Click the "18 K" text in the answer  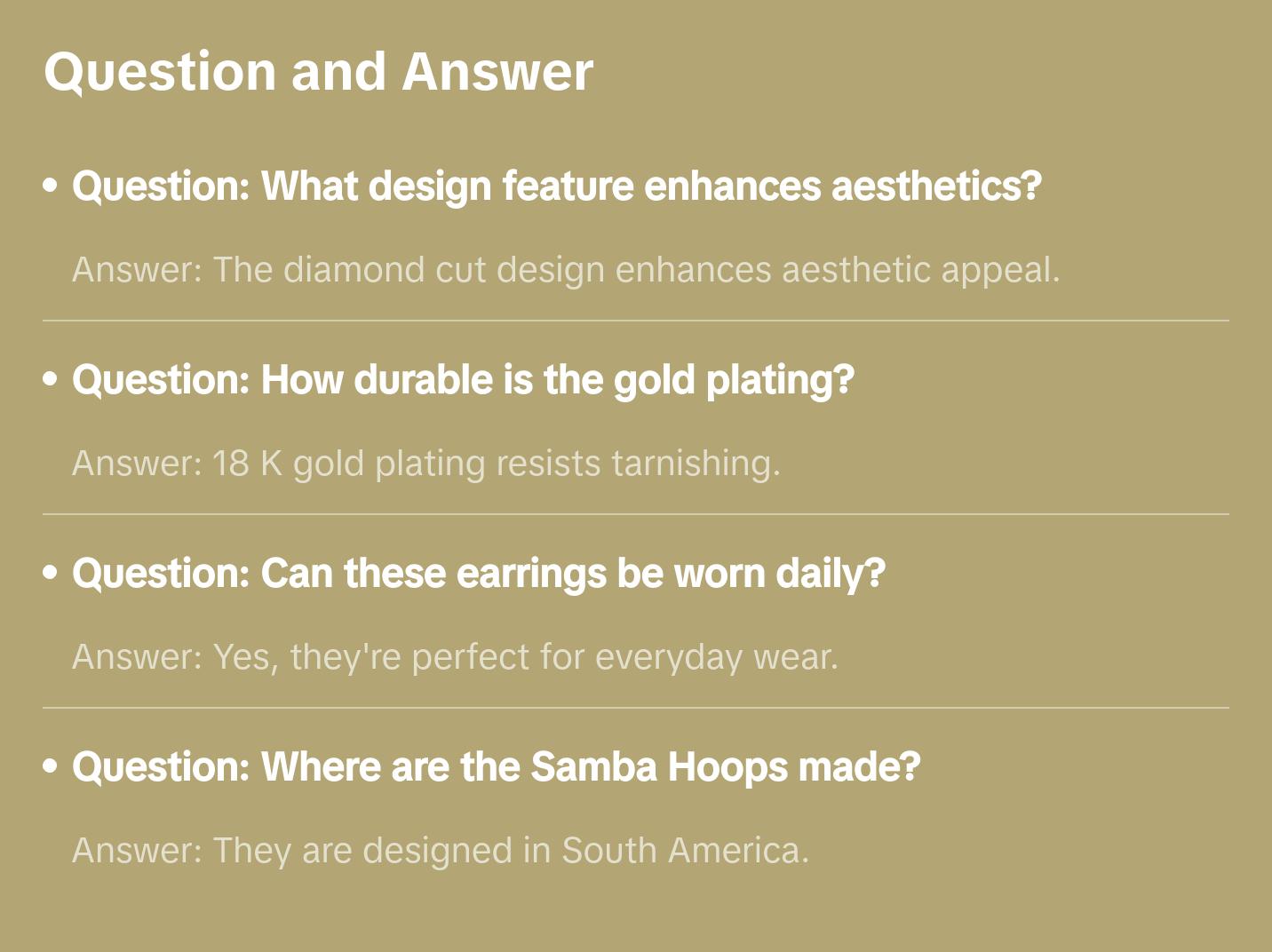pos(247,464)
